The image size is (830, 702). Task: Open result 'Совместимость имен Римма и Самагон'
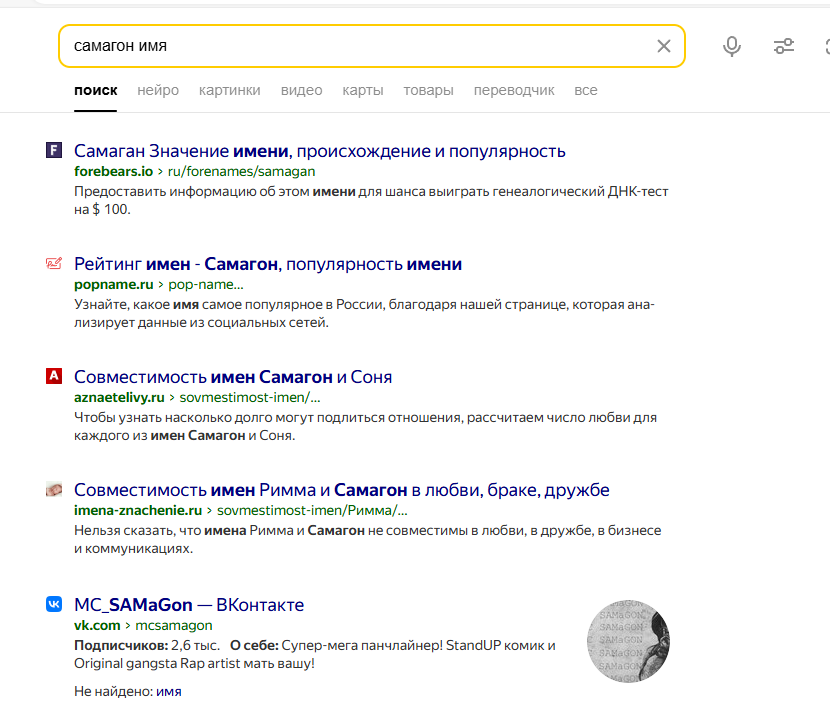point(342,490)
